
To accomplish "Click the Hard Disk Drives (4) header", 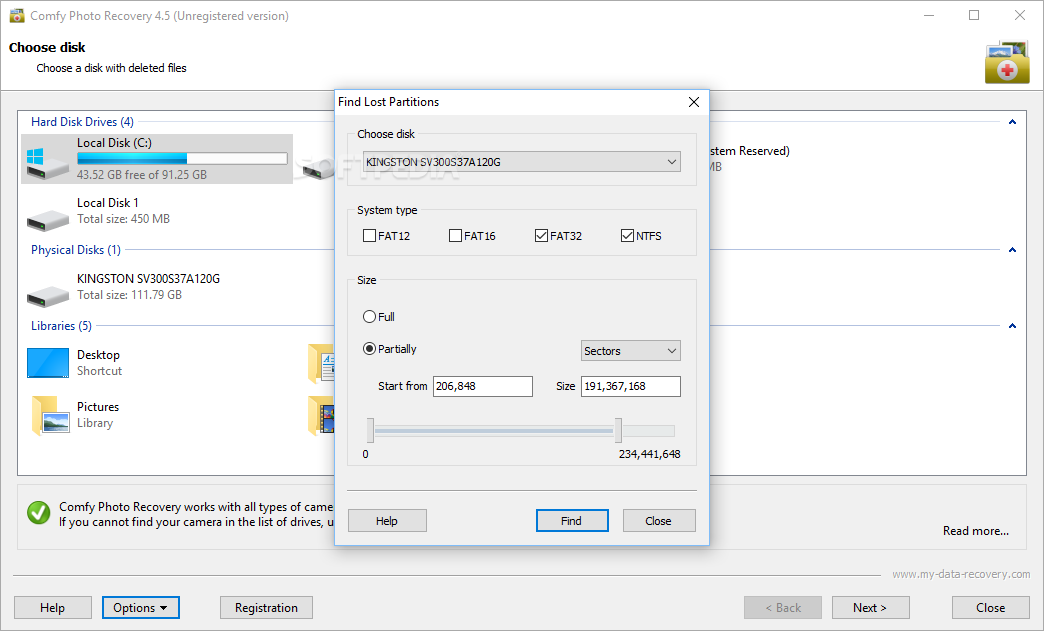I will click(82, 122).
